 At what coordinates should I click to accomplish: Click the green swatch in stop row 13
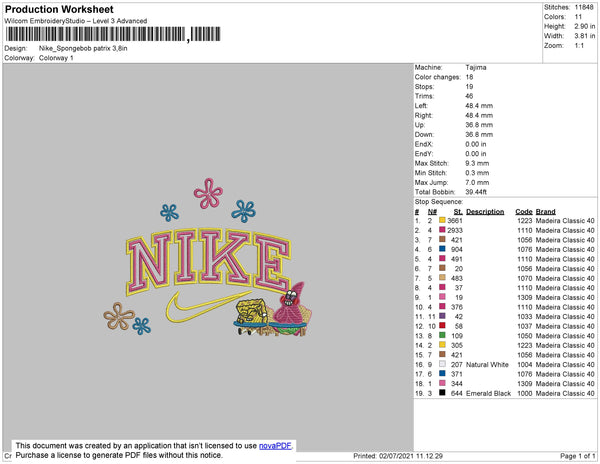click(x=442, y=335)
